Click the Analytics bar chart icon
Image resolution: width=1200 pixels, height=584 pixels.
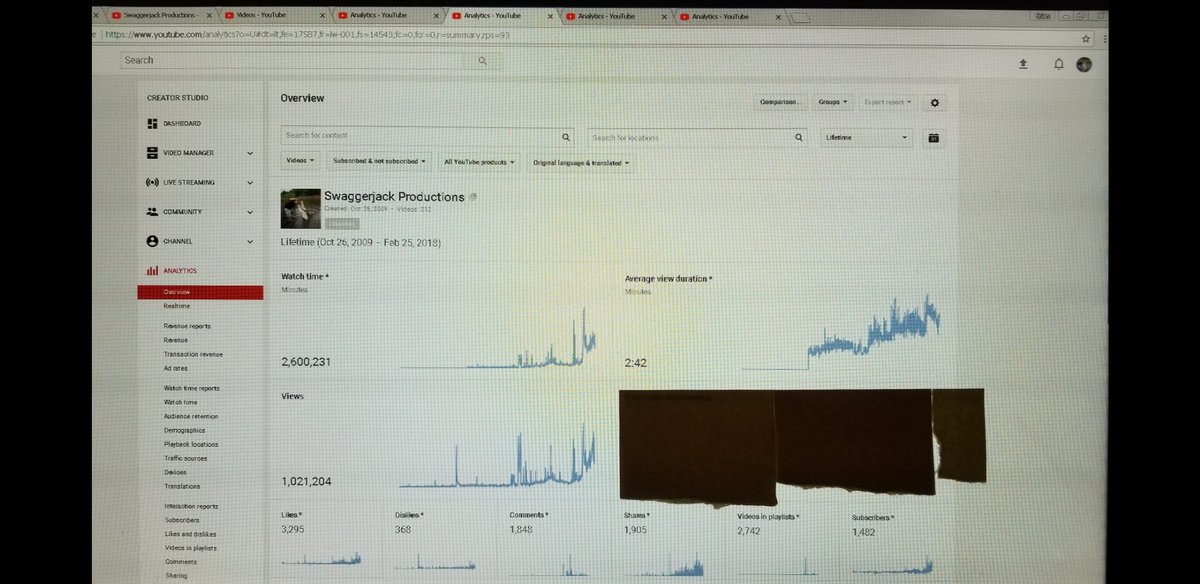click(x=152, y=271)
